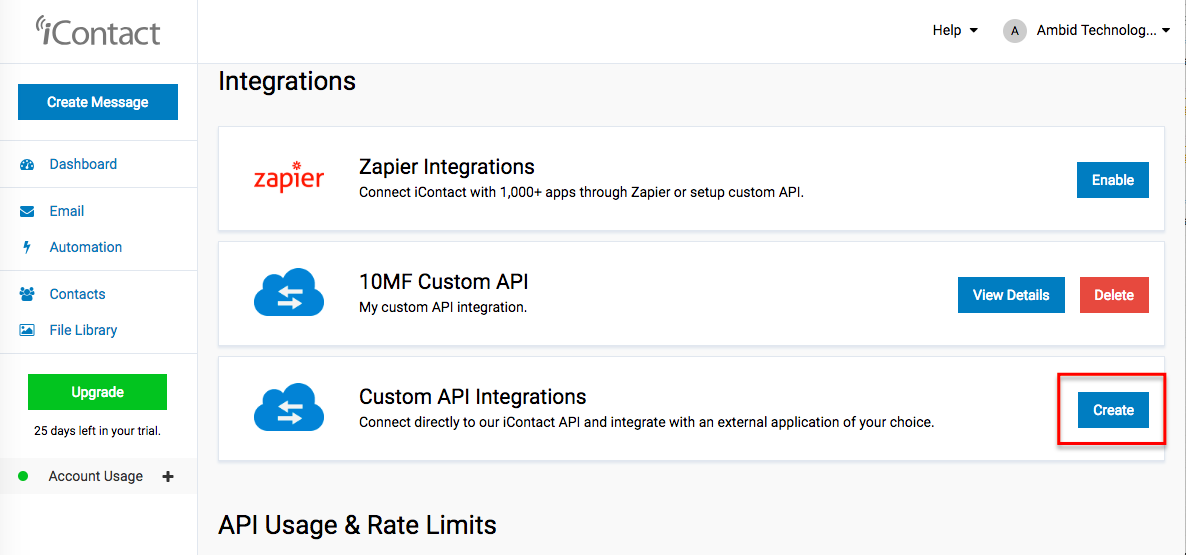The width and height of the screenshot is (1186, 555).
Task: Open the Help dropdown menu
Action: click(x=955, y=30)
